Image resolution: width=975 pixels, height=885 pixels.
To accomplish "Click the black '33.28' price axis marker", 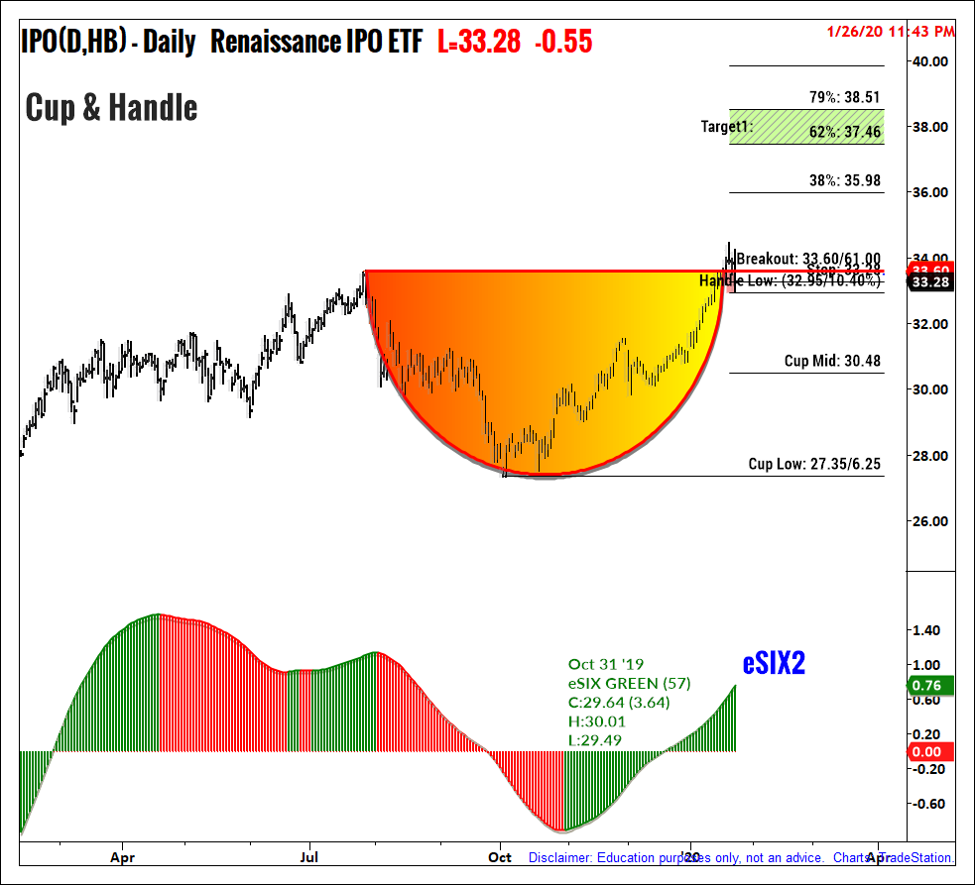I will point(930,282).
